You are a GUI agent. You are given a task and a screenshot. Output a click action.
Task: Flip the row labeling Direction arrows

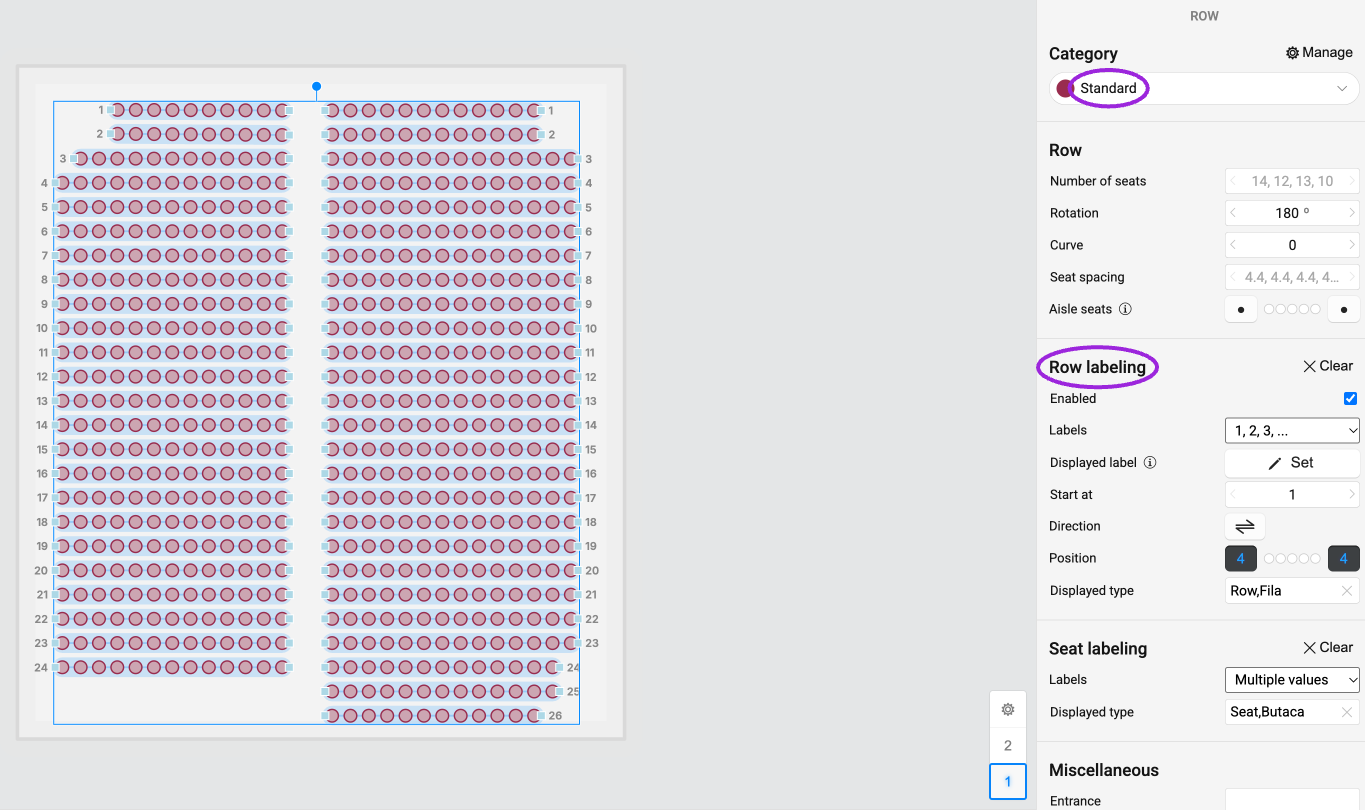[x=1245, y=526]
